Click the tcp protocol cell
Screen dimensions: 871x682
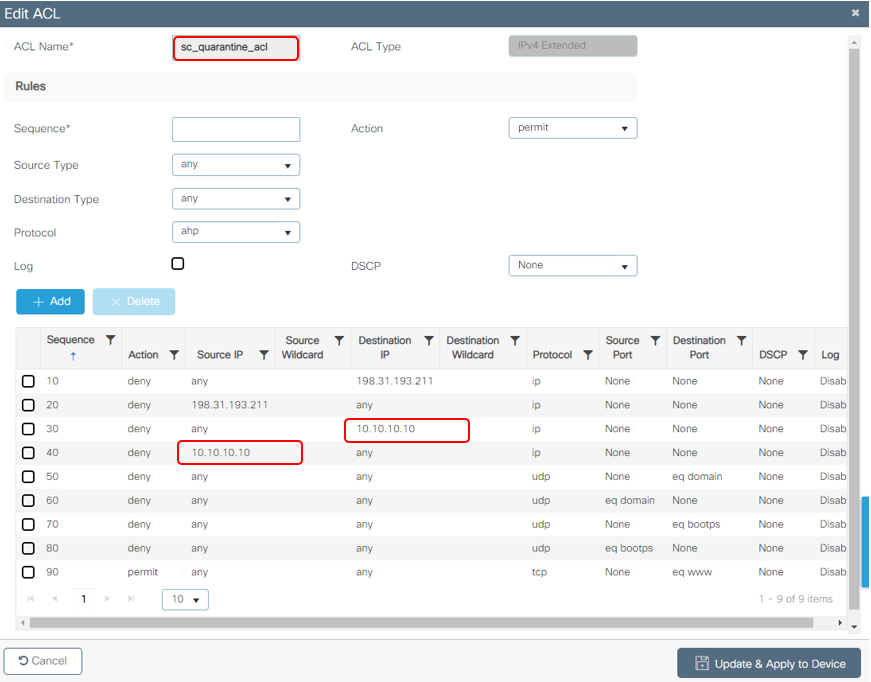tap(539, 573)
